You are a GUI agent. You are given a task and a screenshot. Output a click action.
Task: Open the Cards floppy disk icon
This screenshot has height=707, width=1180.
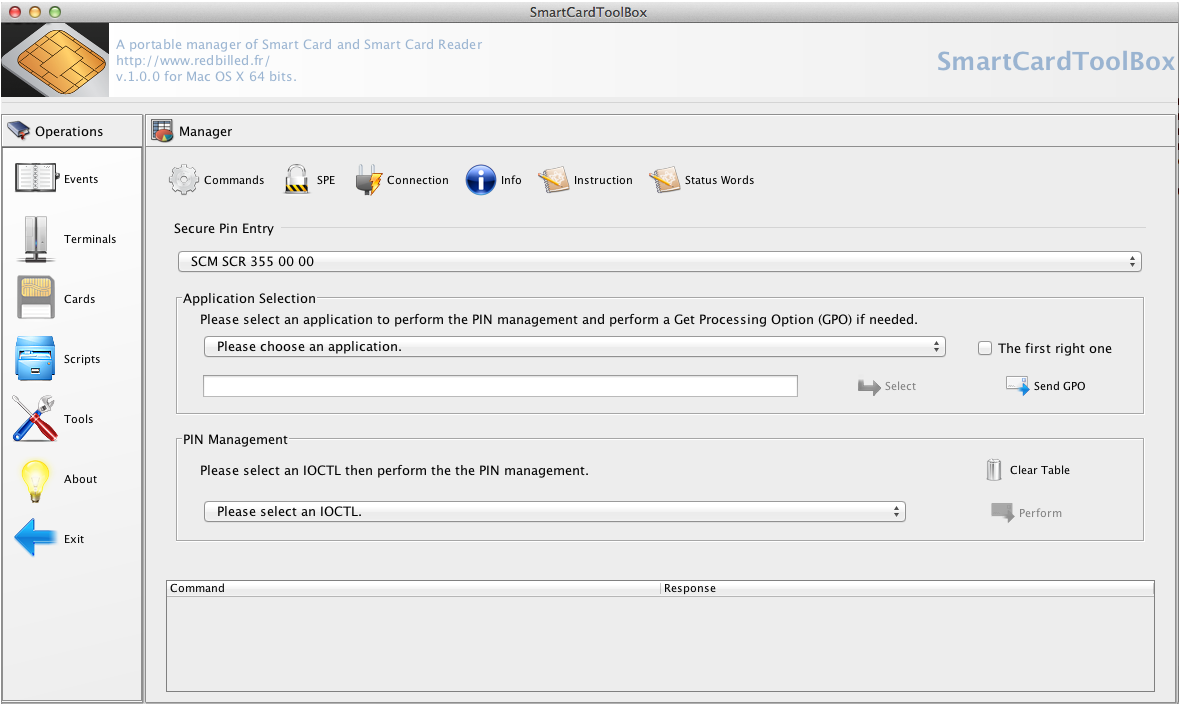point(36,298)
